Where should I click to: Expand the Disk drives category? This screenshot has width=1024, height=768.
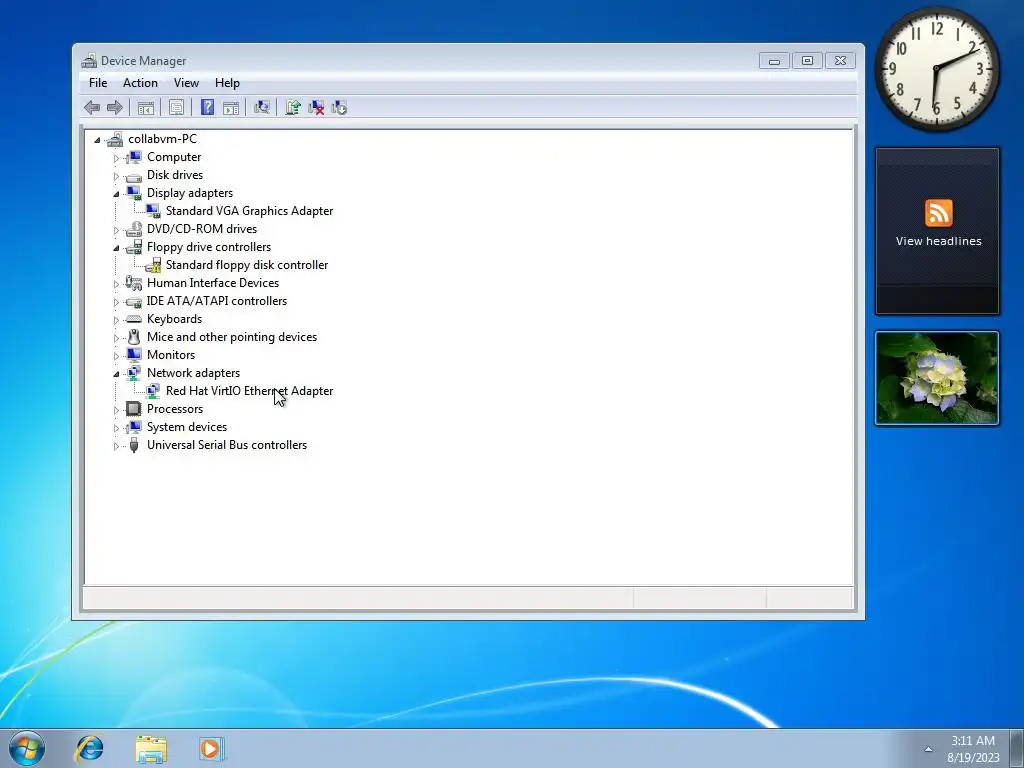[116, 176]
